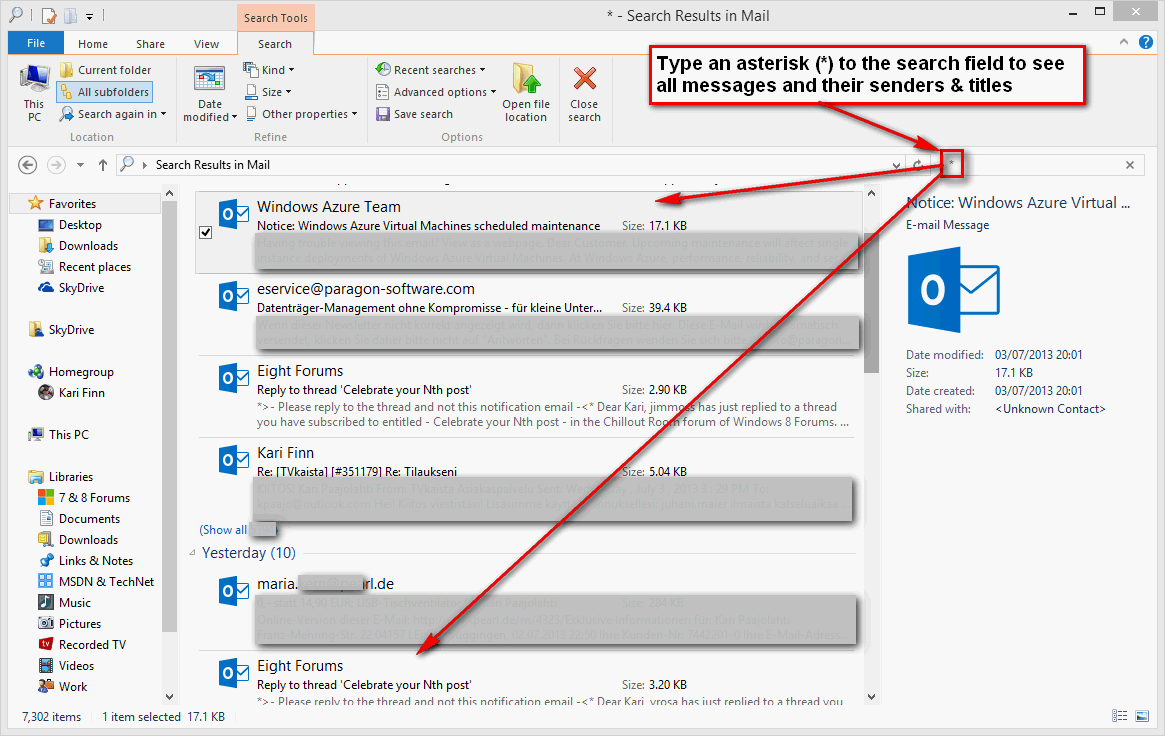This screenshot has width=1165, height=736.
Task: Switch to the Home ribbon tab
Action: [93, 44]
